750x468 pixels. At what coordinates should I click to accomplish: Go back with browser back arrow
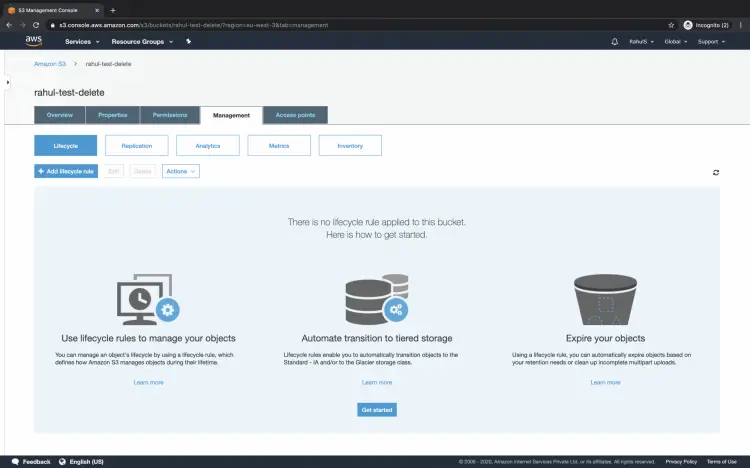(9, 25)
